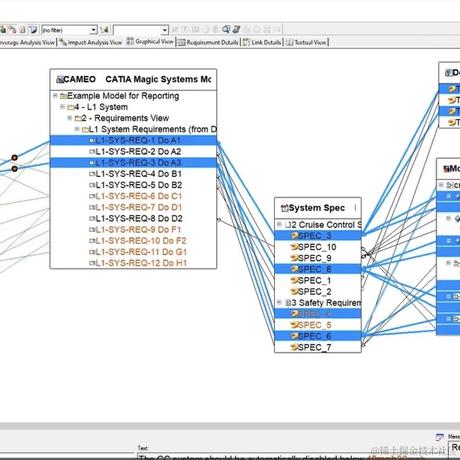Click the CAMEO document header icon

tap(60, 79)
